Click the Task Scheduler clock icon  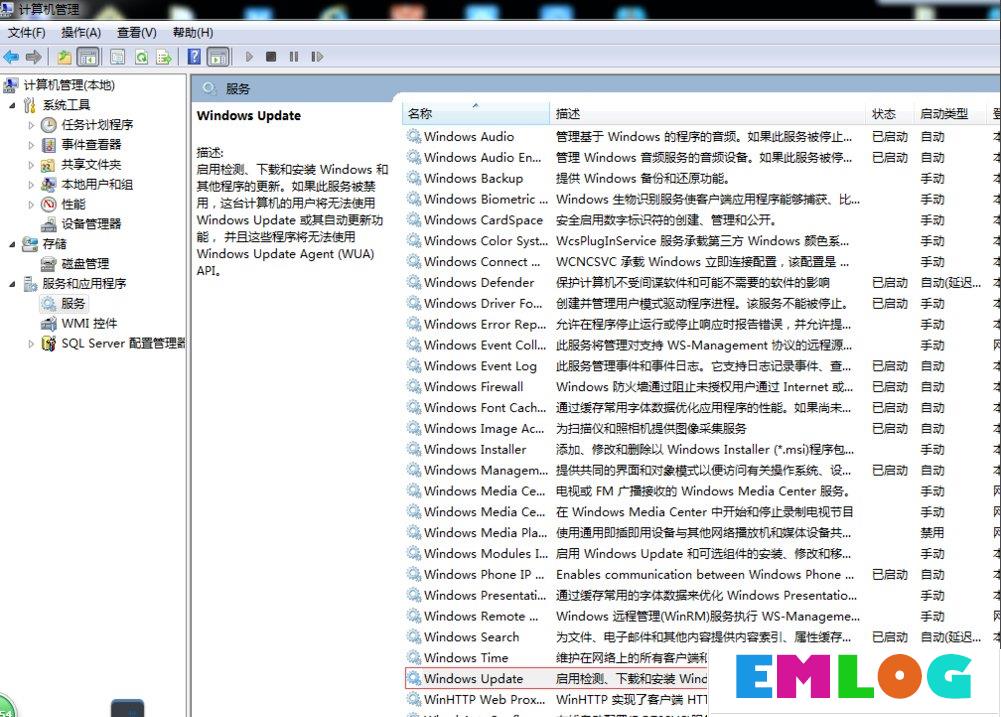click(x=49, y=125)
